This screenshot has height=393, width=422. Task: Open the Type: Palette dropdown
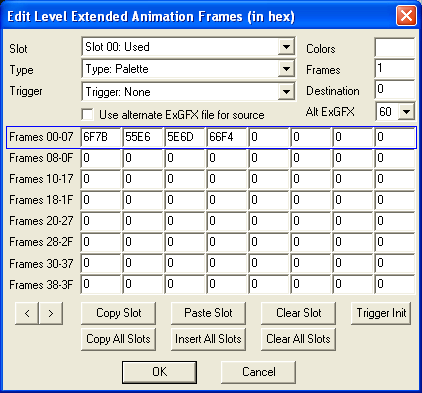coord(188,69)
